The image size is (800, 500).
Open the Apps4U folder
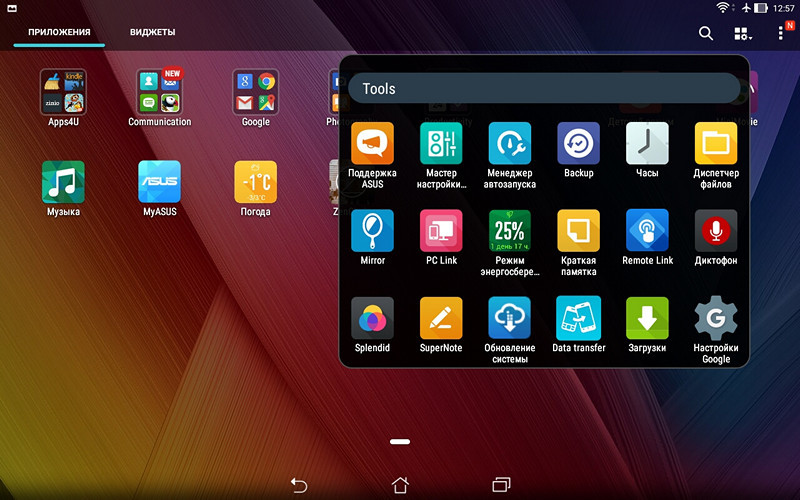(x=63, y=92)
